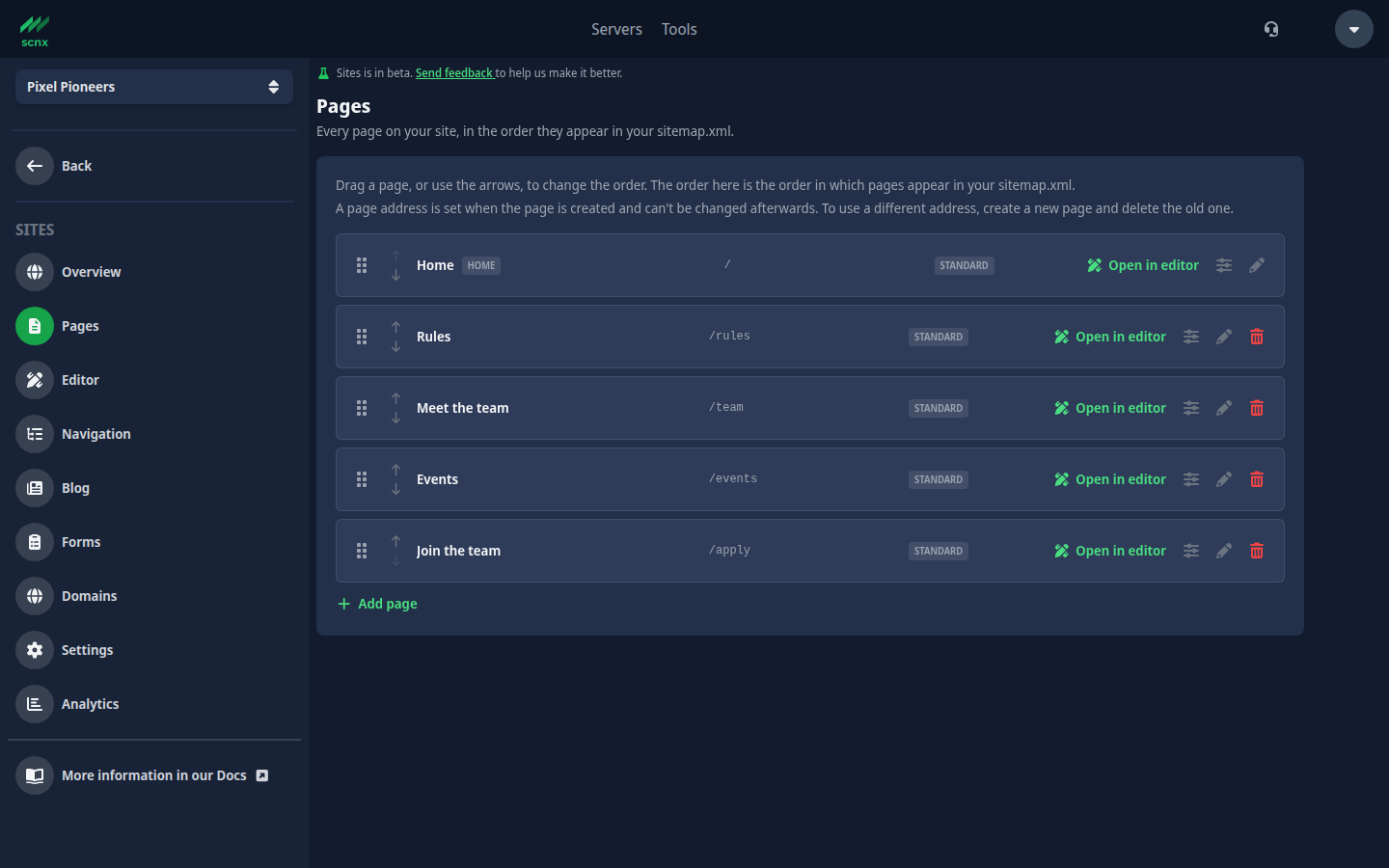Click the drag handle of the Home page
Screen dimensions: 1389x868
[362, 265]
